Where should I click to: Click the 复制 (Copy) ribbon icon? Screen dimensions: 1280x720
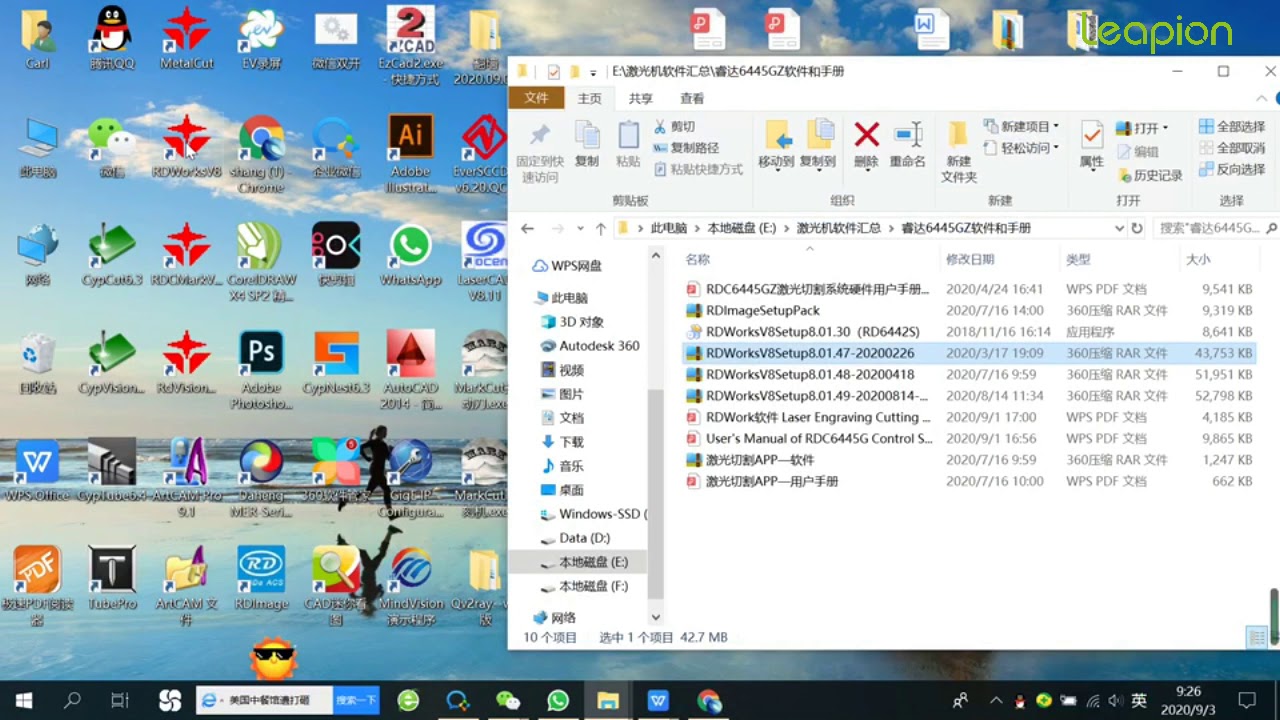[x=587, y=146]
